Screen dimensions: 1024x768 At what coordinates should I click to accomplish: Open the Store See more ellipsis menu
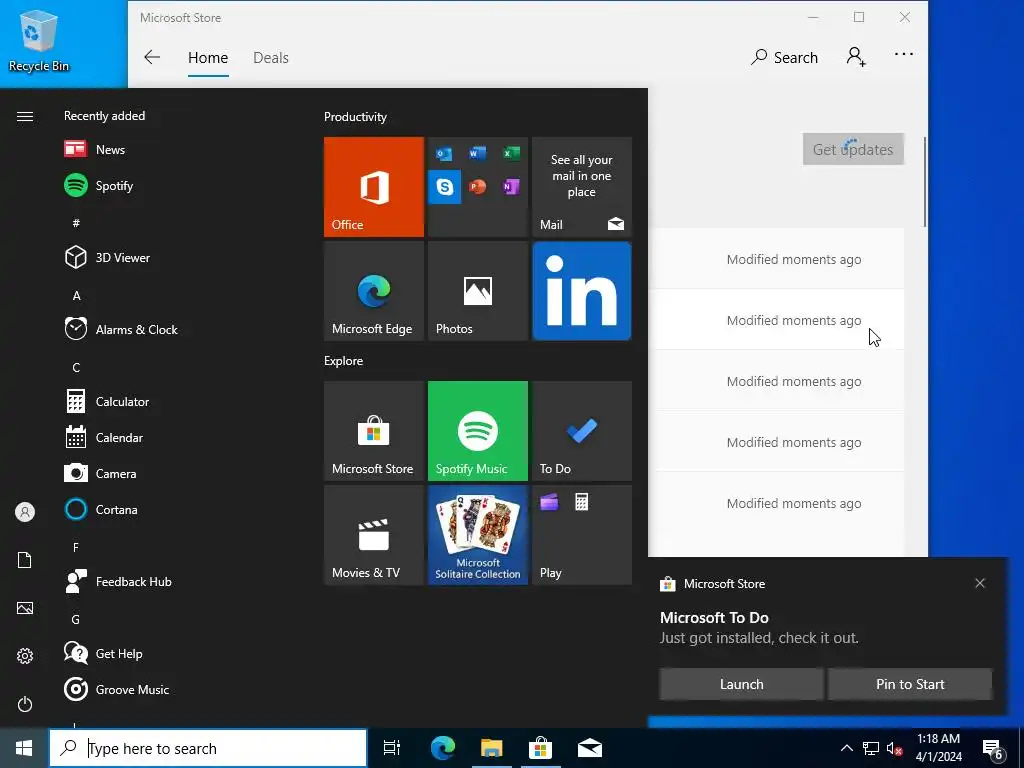(904, 55)
